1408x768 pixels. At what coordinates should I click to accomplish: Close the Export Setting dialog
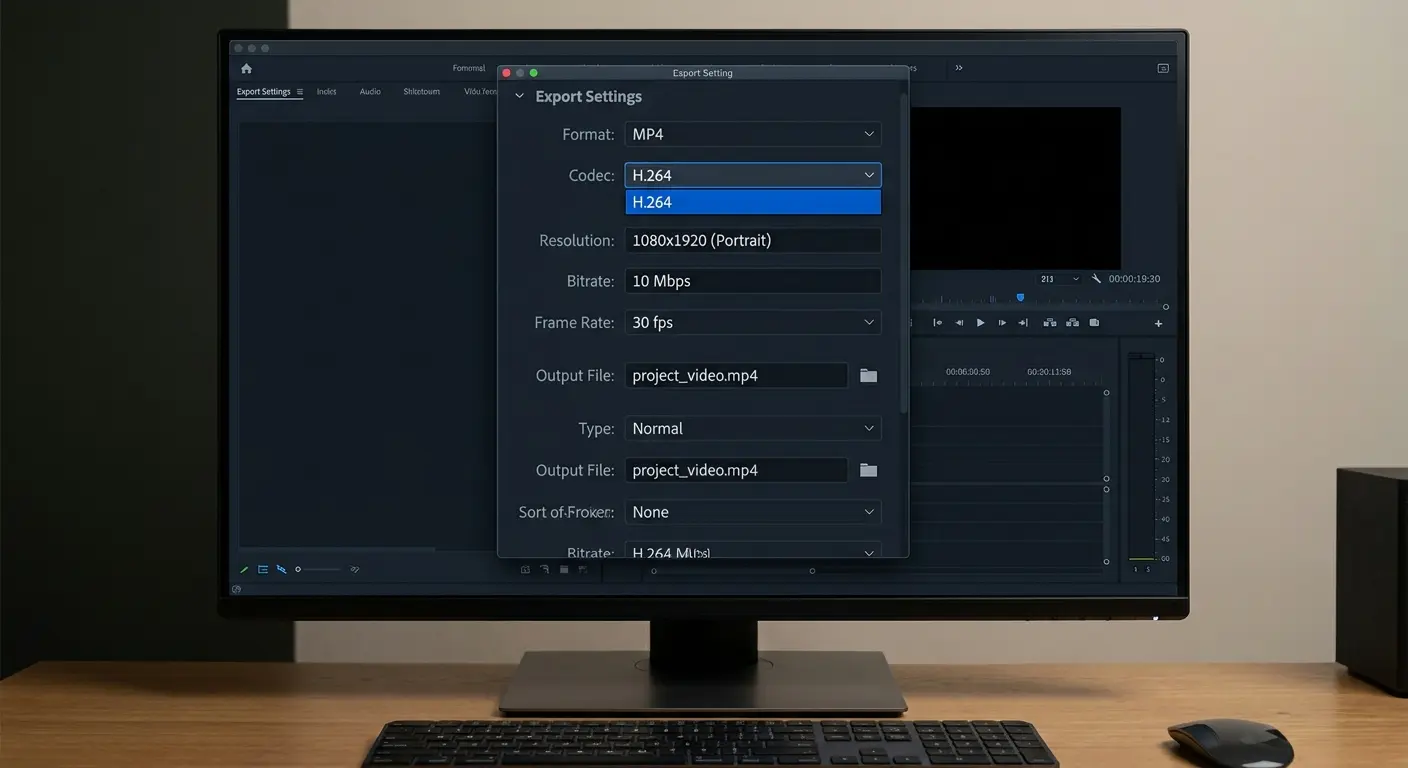(x=506, y=73)
